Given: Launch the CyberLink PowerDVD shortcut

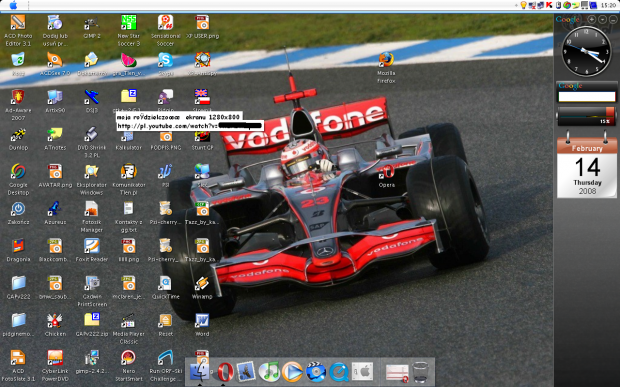Looking at the screenshot, I should pyautogui.click(x=55, y=366).
